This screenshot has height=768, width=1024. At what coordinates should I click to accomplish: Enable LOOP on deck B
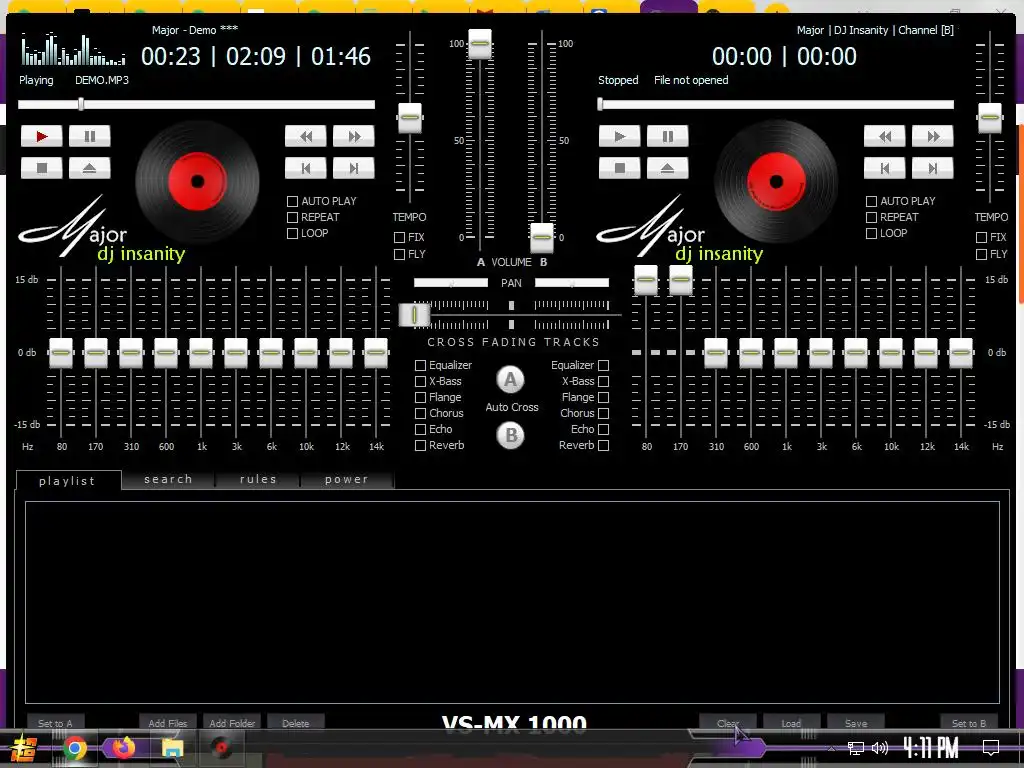(x=871, y=233)
